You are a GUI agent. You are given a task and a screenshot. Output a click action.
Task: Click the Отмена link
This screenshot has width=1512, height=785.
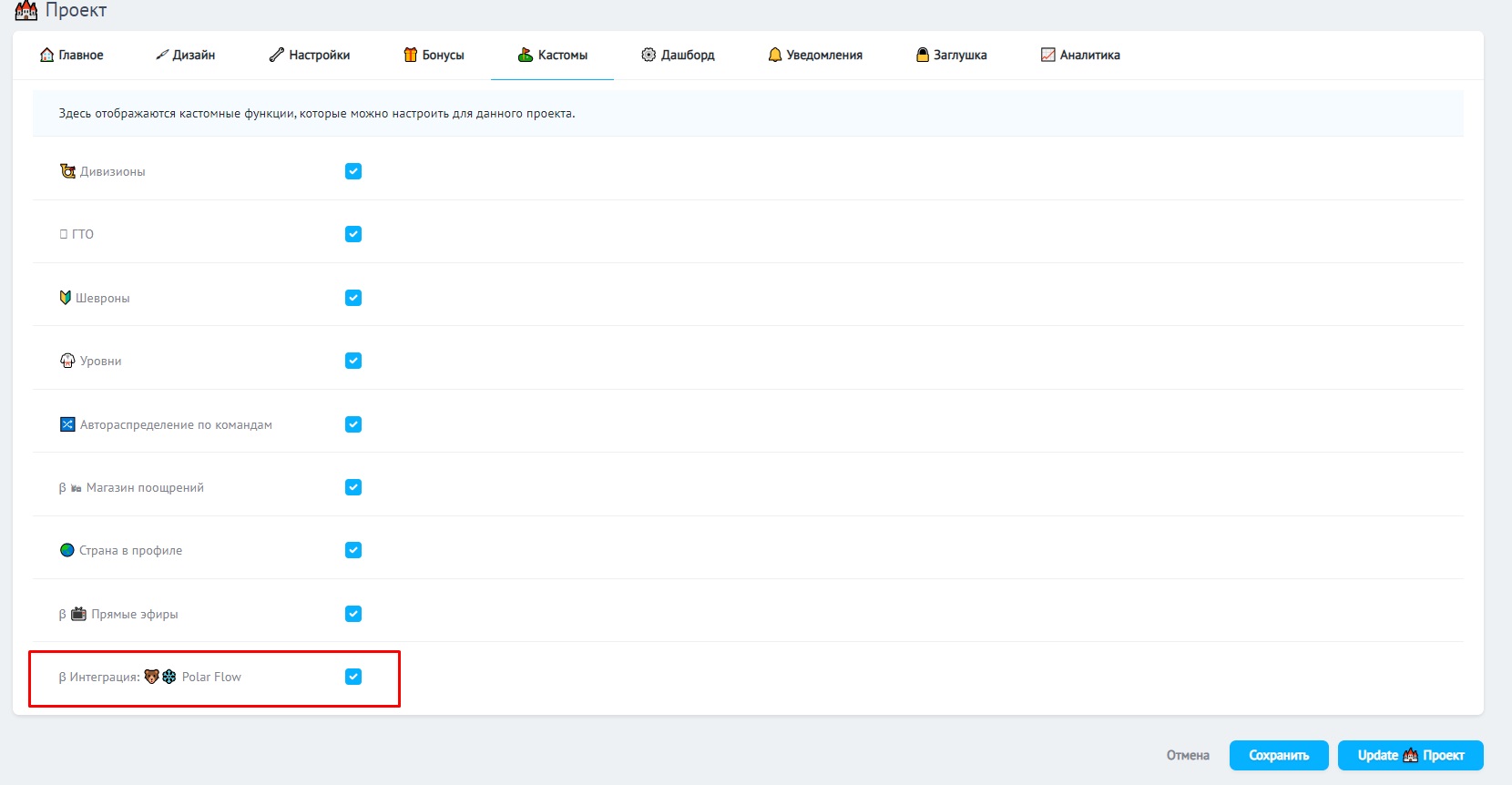[x=1188, y=755]
